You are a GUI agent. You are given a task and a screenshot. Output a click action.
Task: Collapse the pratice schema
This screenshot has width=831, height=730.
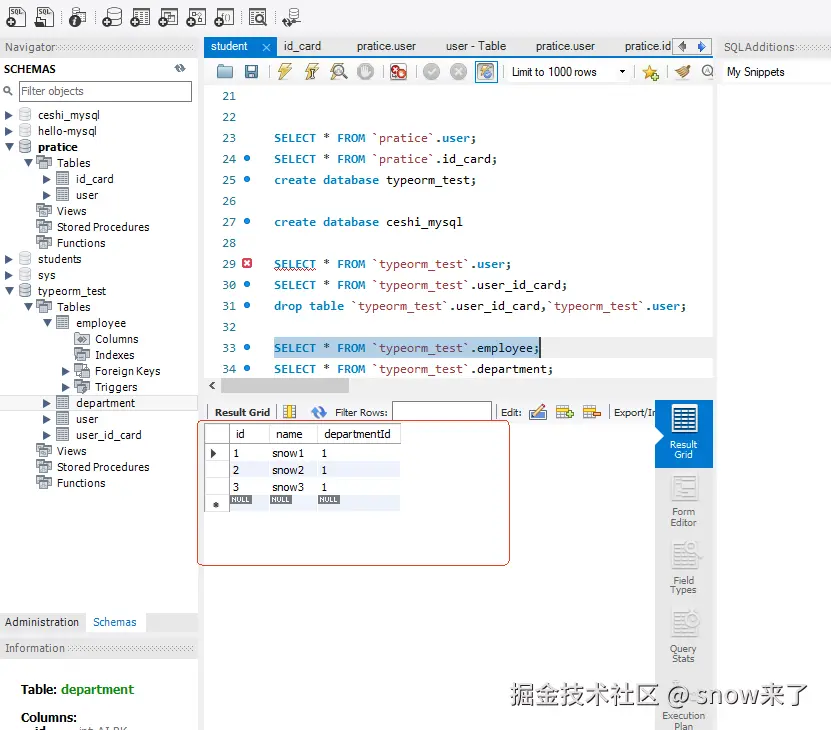coord(9,147)
